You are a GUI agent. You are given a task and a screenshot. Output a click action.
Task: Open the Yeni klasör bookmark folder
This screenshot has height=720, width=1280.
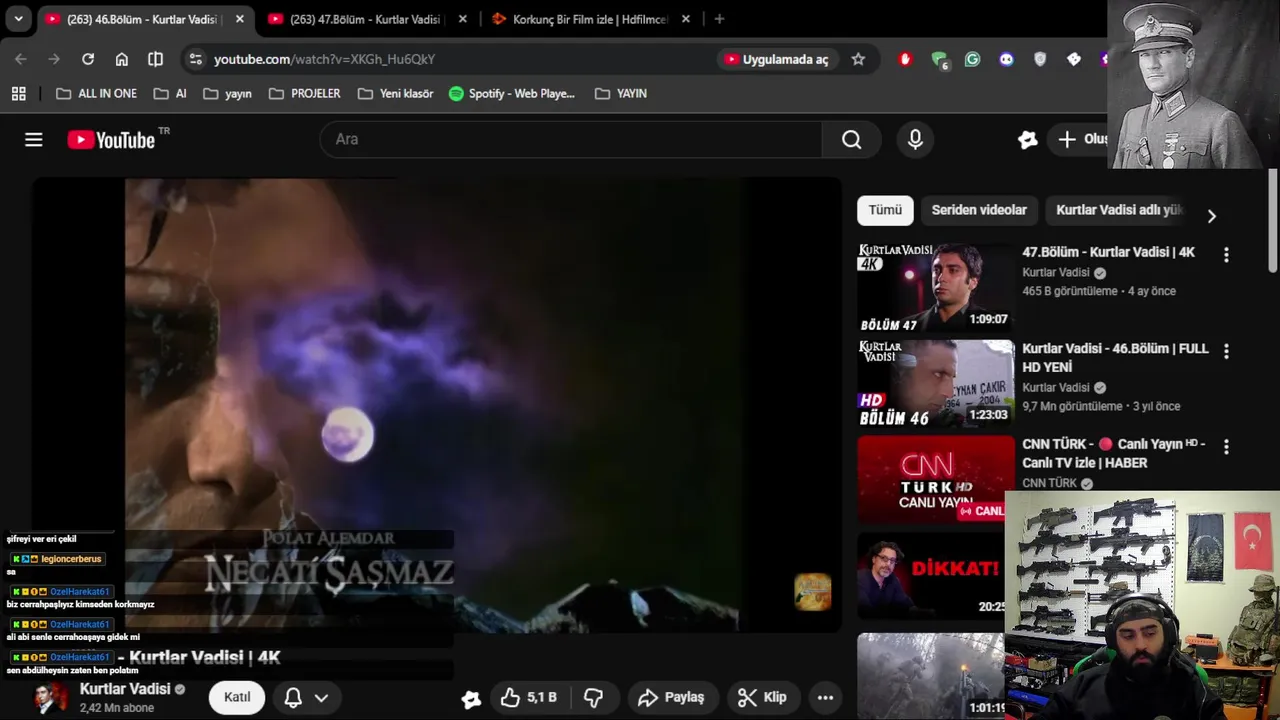click(x=396, y=93)
